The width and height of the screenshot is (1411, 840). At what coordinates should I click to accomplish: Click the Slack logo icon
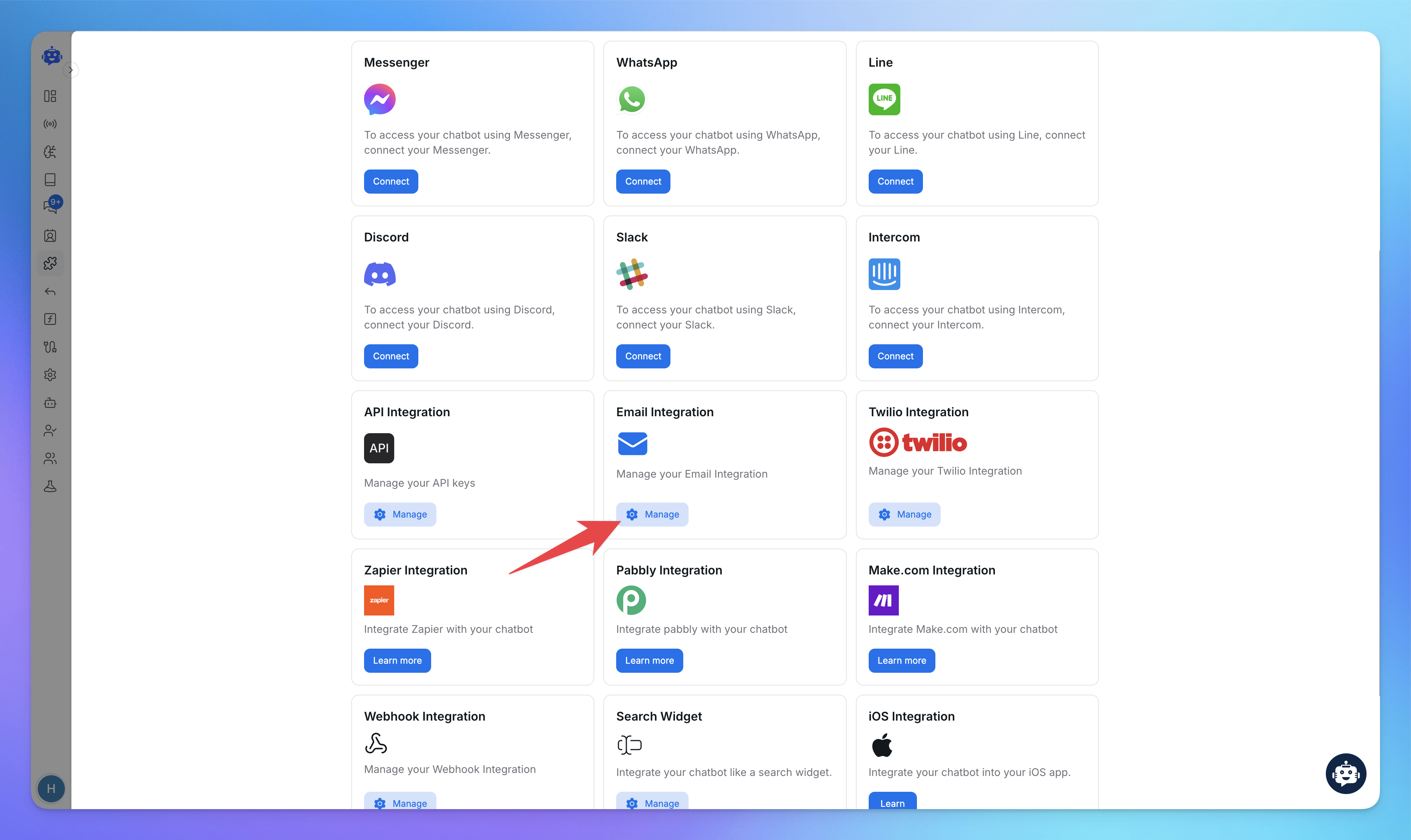632,275
